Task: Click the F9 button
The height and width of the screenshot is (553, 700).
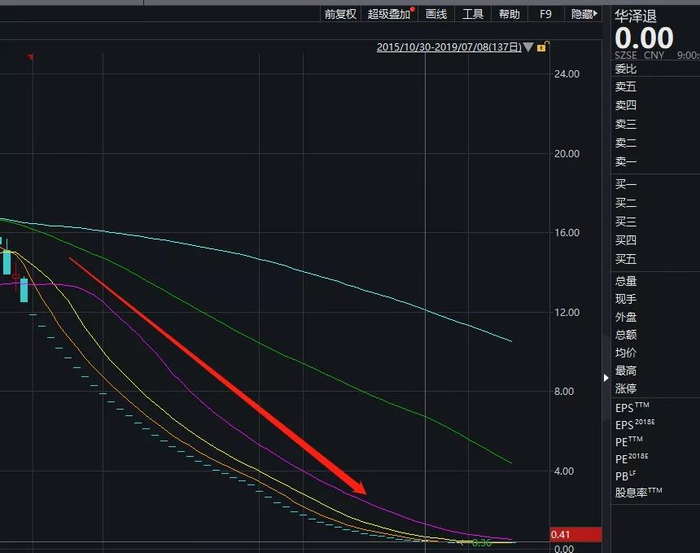Action: pos(545,14)
